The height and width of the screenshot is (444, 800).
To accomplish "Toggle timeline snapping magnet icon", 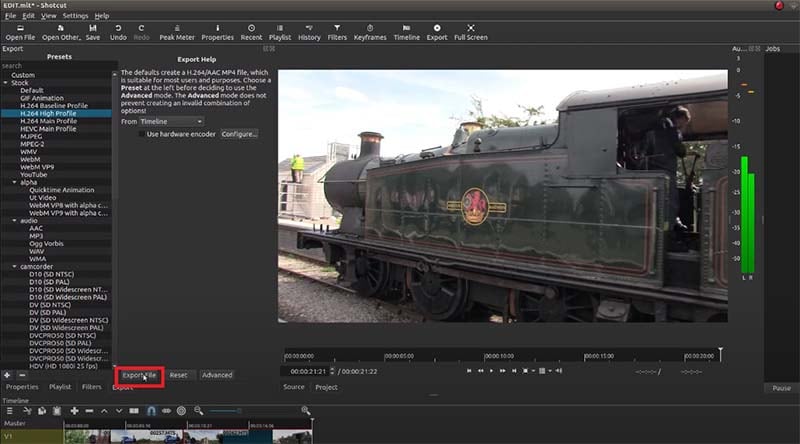I will 151,411.
